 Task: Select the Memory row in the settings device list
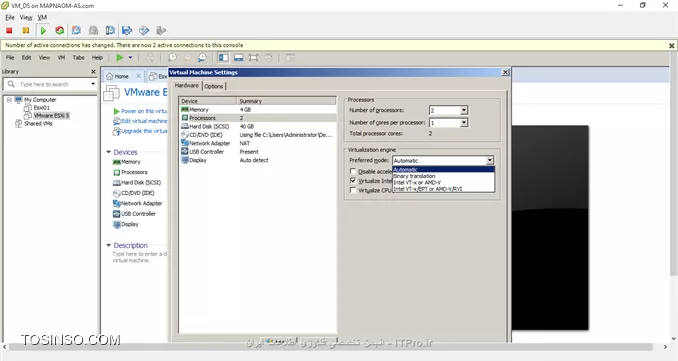tap(258, 109)
